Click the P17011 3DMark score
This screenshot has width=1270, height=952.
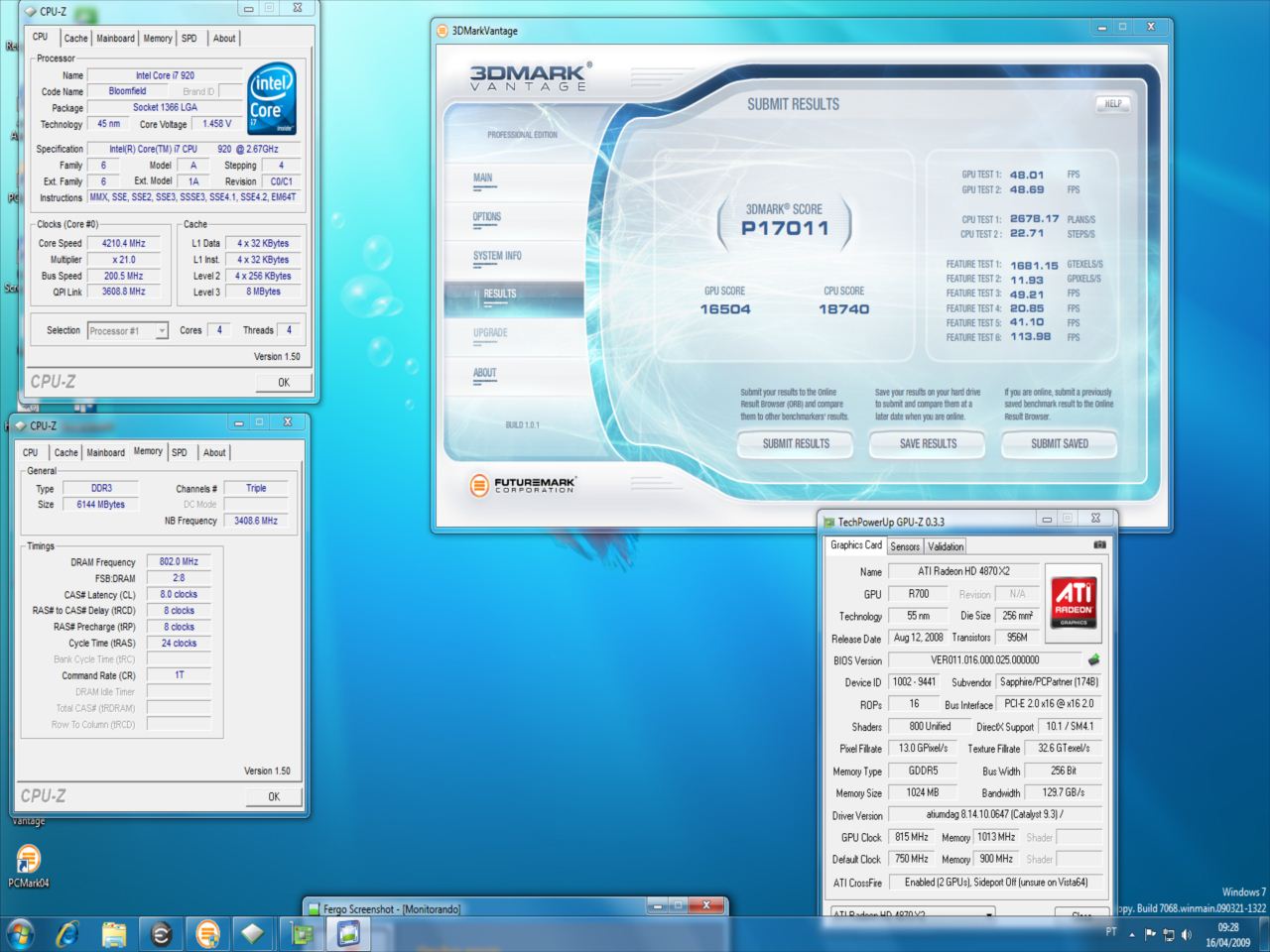coord(785,228)
